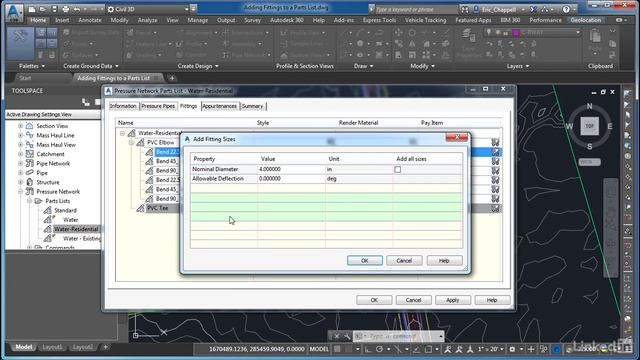Image resolution: width=640 pixels, height=360 pixels.
Task: Cancel the Add Fitting Sizes dialog
Action: tap(404, 260)
